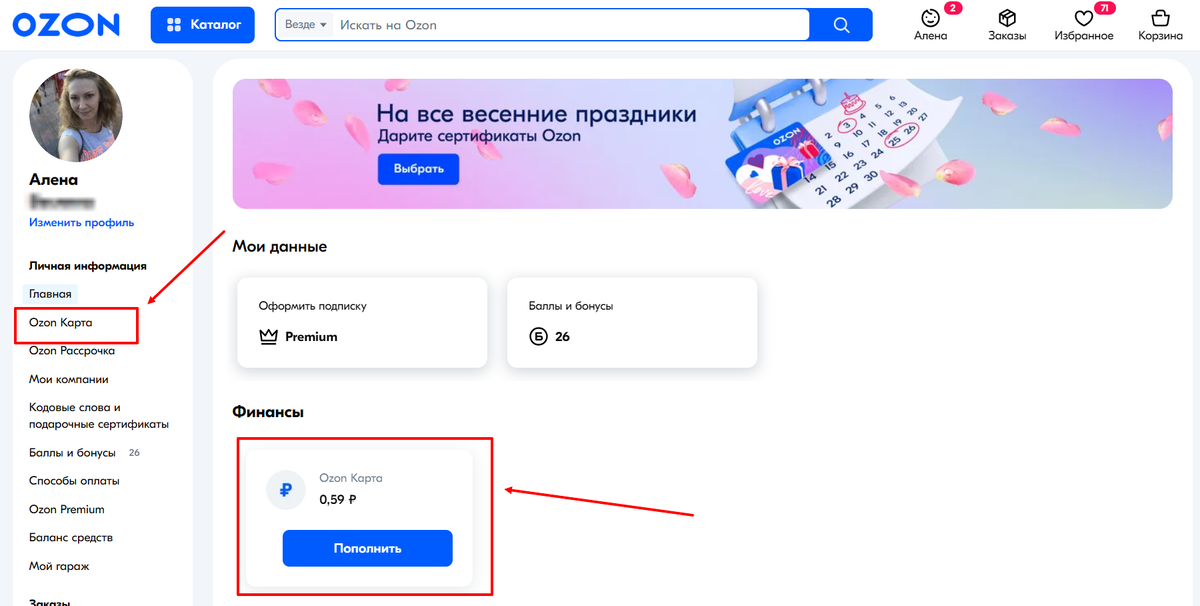
Task: Click the crown icon next to Premium
Action: [267, 337]
